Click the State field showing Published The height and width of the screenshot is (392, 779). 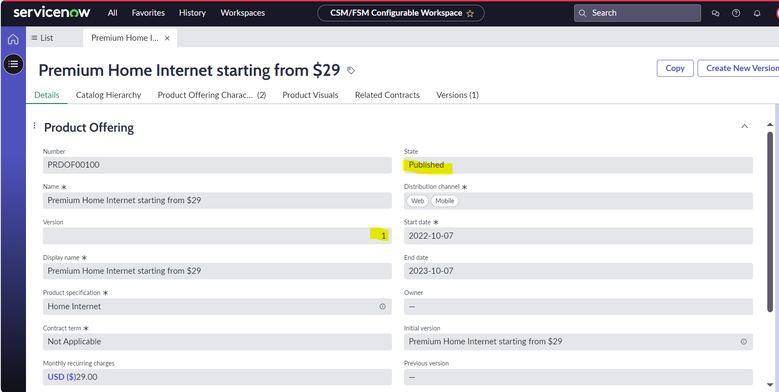(578, 165)
